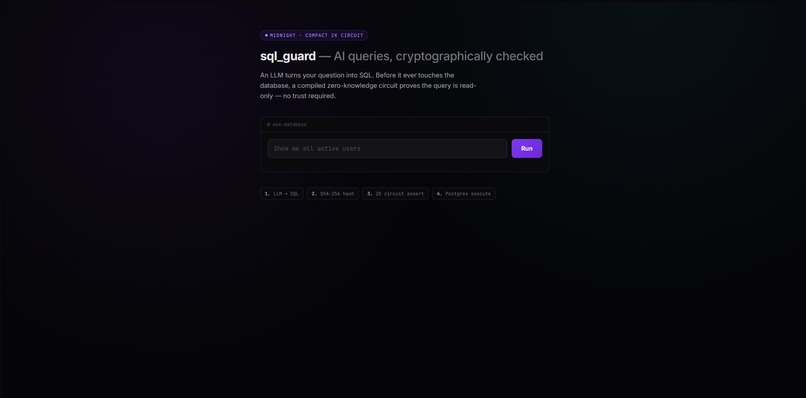
Task: Select the 'SHA-256 hash' step chip
Action: [x=333, y=194]
